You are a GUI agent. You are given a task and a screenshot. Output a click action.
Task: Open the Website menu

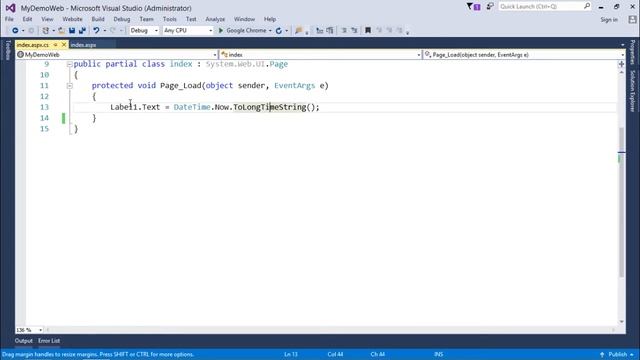click(72, 19)
